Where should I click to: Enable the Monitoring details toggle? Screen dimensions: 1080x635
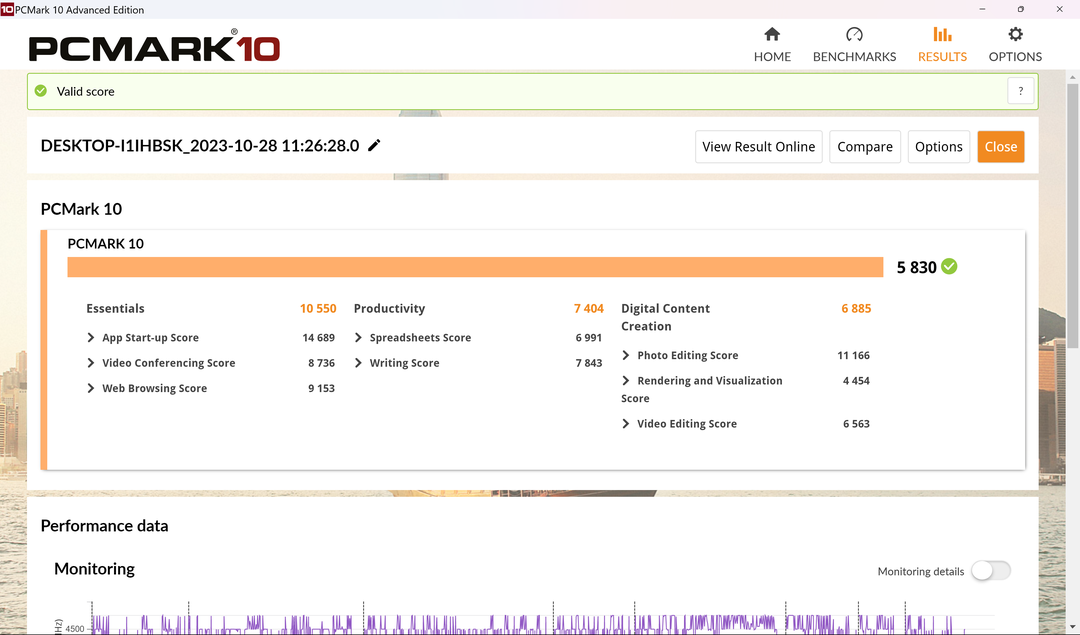[991, 571]
